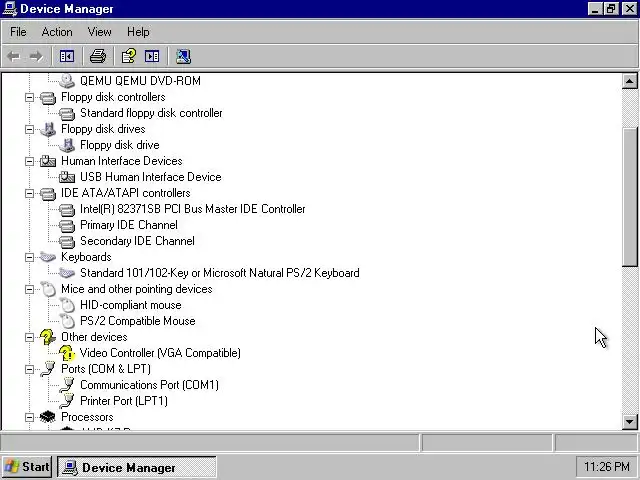The image size is (640, 480).
Task: Collapse the Human Interface Devices node
Action: click(x=29, y=161)
